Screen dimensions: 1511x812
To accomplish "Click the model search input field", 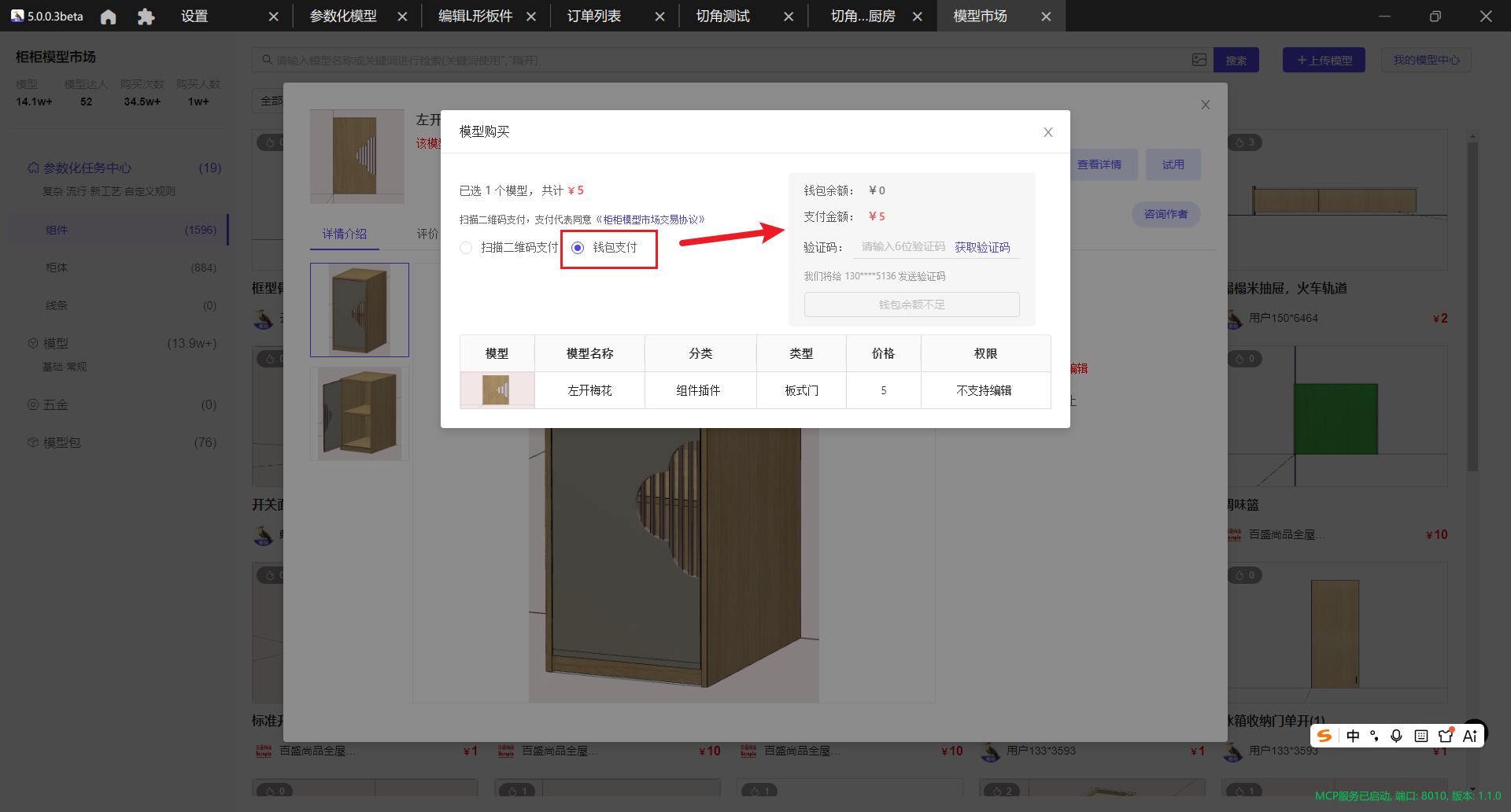I will 724,61.
